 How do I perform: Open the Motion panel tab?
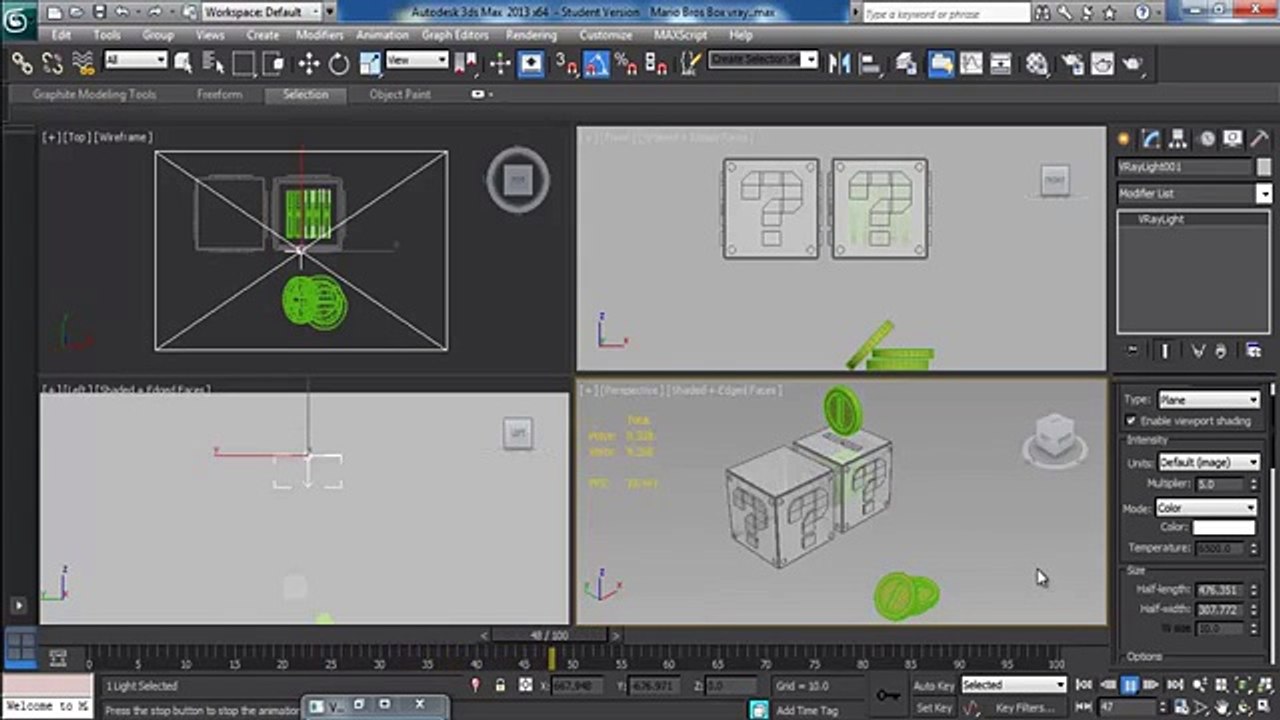(x=1206, y=139)
